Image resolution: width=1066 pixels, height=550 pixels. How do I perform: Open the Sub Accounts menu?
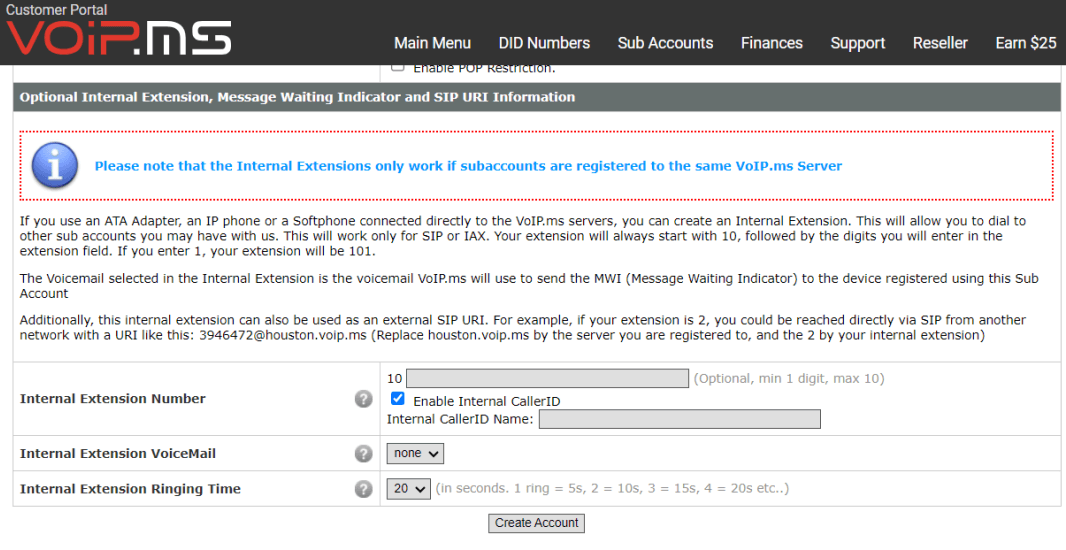[x=666, y=43]
